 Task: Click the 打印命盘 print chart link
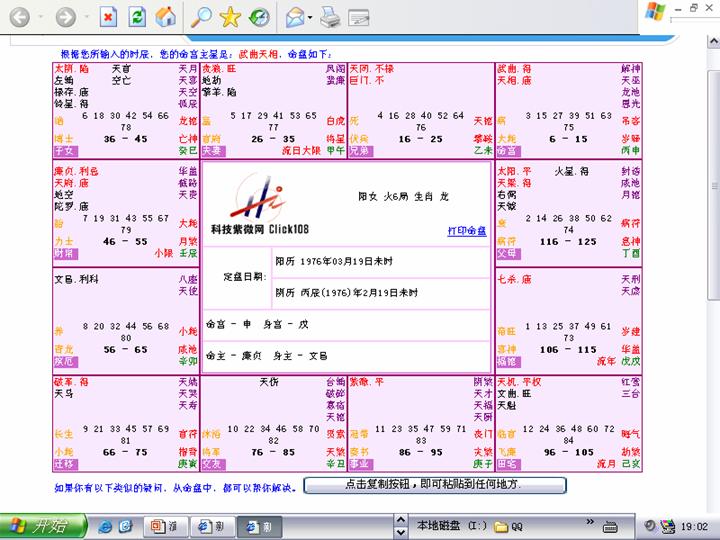(x=467, y=231)
